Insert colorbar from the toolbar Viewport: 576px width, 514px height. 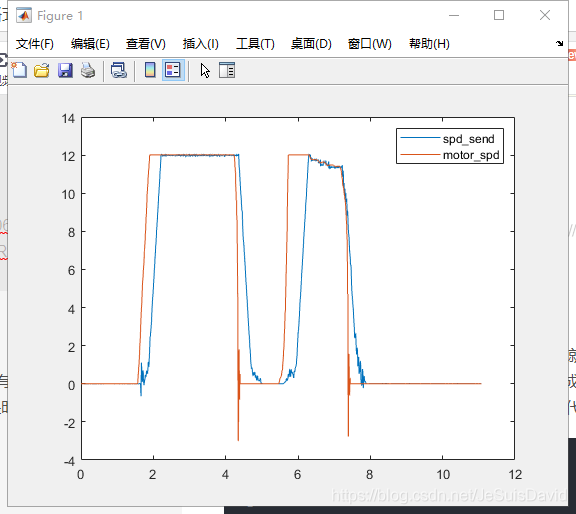tap(150, 70)
